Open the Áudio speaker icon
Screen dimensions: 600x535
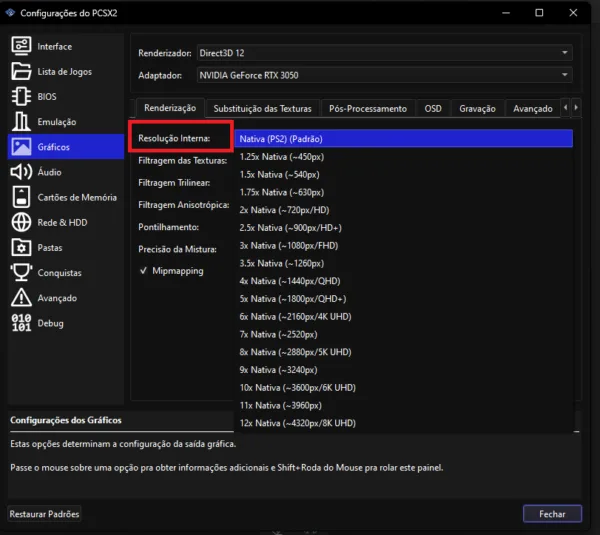pyautogui.click(x=21, y=172)
